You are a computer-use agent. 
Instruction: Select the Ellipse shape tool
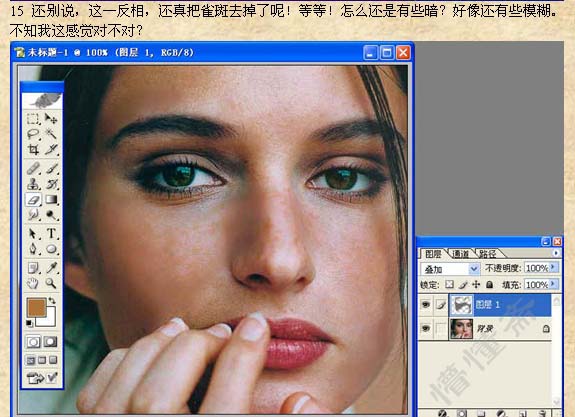[51, 249]
